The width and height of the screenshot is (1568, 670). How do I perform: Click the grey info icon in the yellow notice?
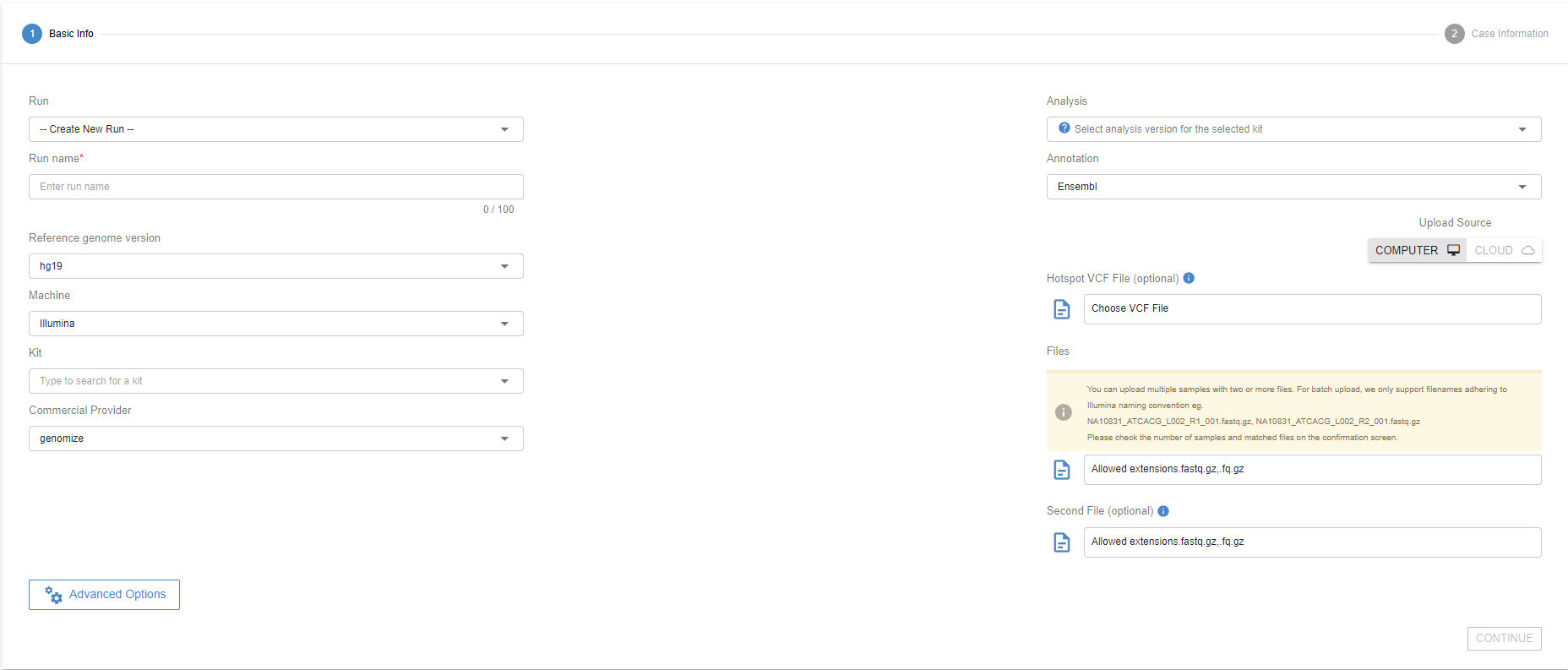(1064, 412)
